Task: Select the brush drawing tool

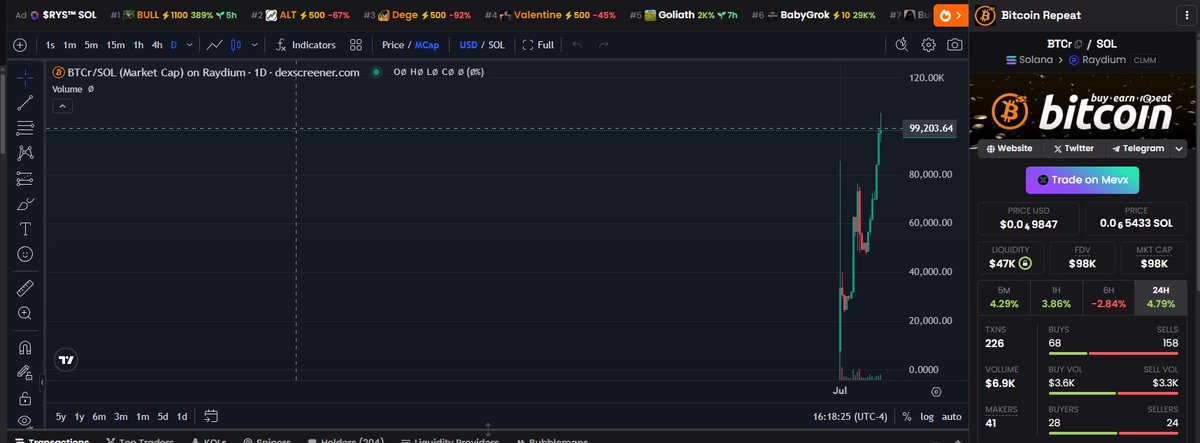Action: (25, 204)
